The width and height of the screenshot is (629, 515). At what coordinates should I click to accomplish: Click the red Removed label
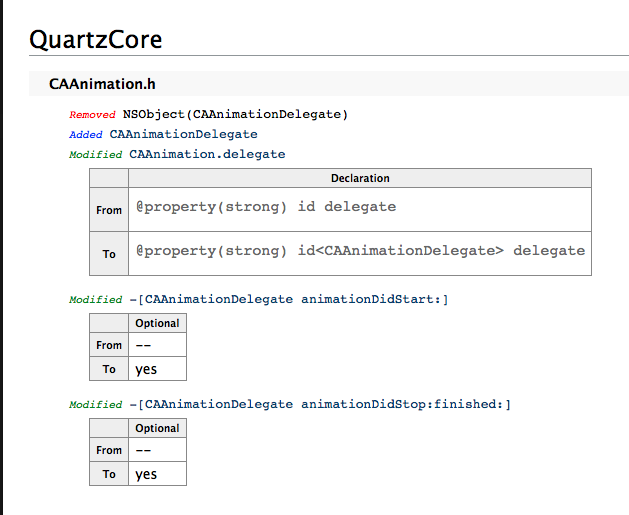pyautogui.click(x=92, y=115)
